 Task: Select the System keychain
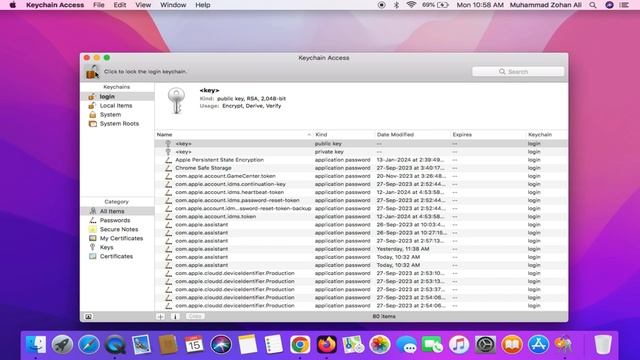click(x=117, y=114)
